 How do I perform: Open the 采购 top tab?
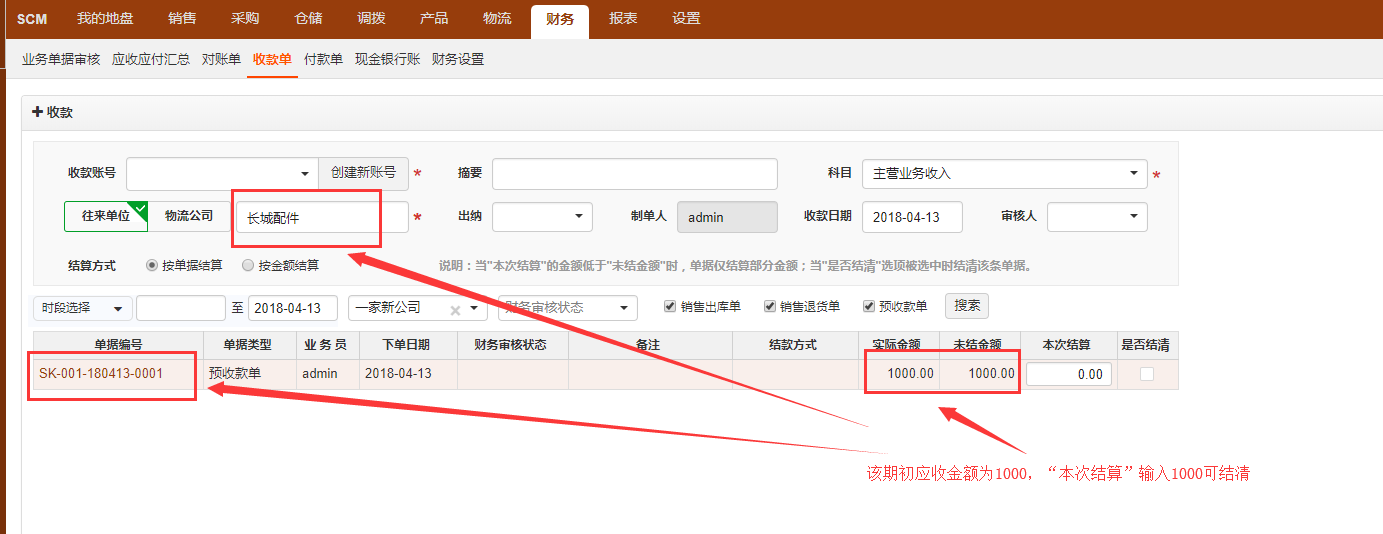245,19
